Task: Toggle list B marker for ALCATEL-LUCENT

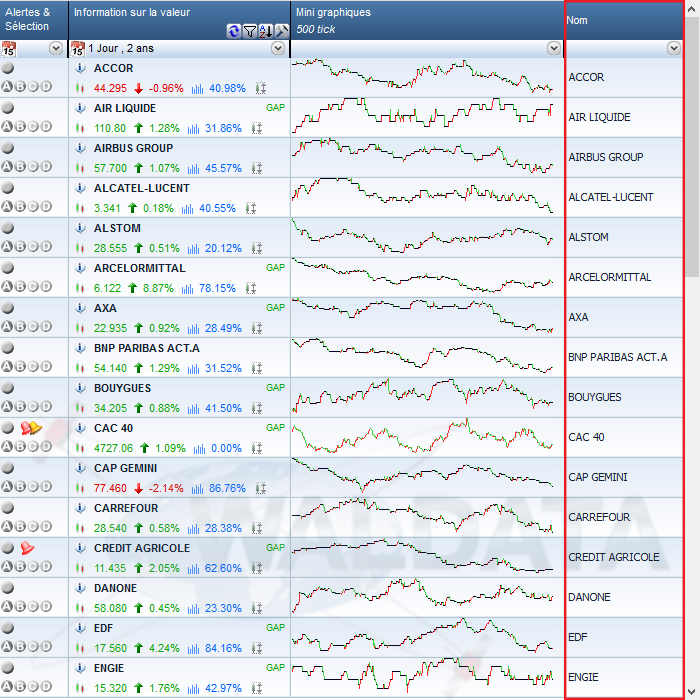Action: (20, 206)
